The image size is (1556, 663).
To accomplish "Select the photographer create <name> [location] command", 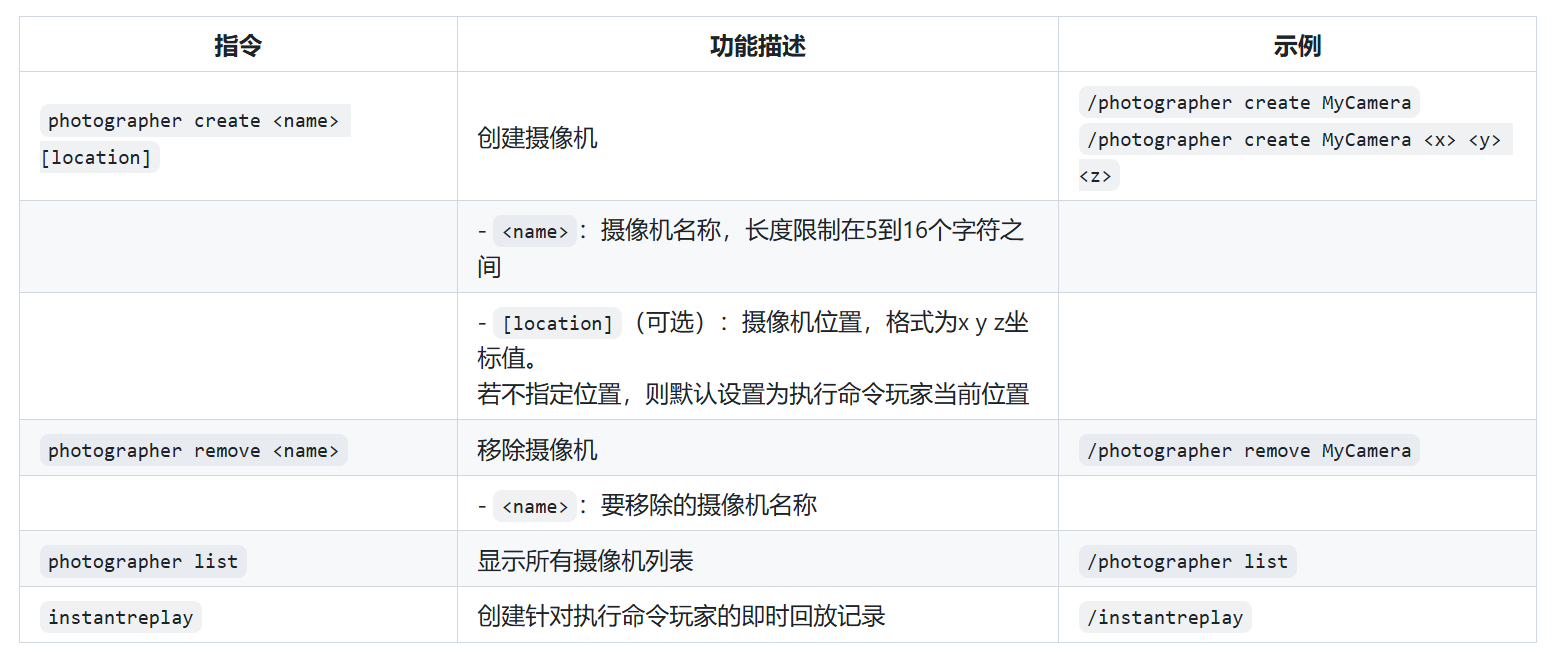I will [194, 122].
